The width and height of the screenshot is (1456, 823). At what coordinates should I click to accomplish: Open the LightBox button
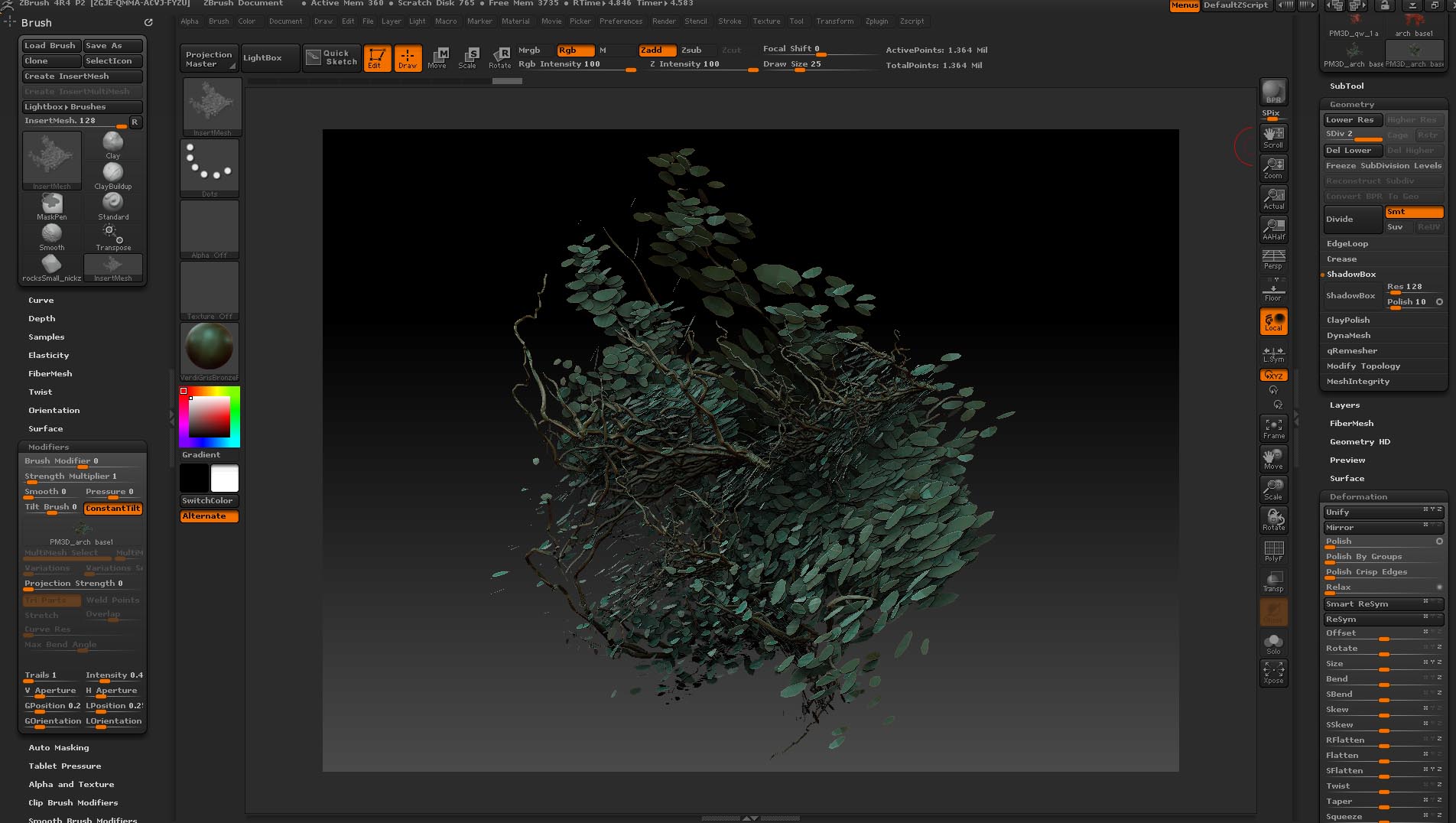[x=269, y=58]
